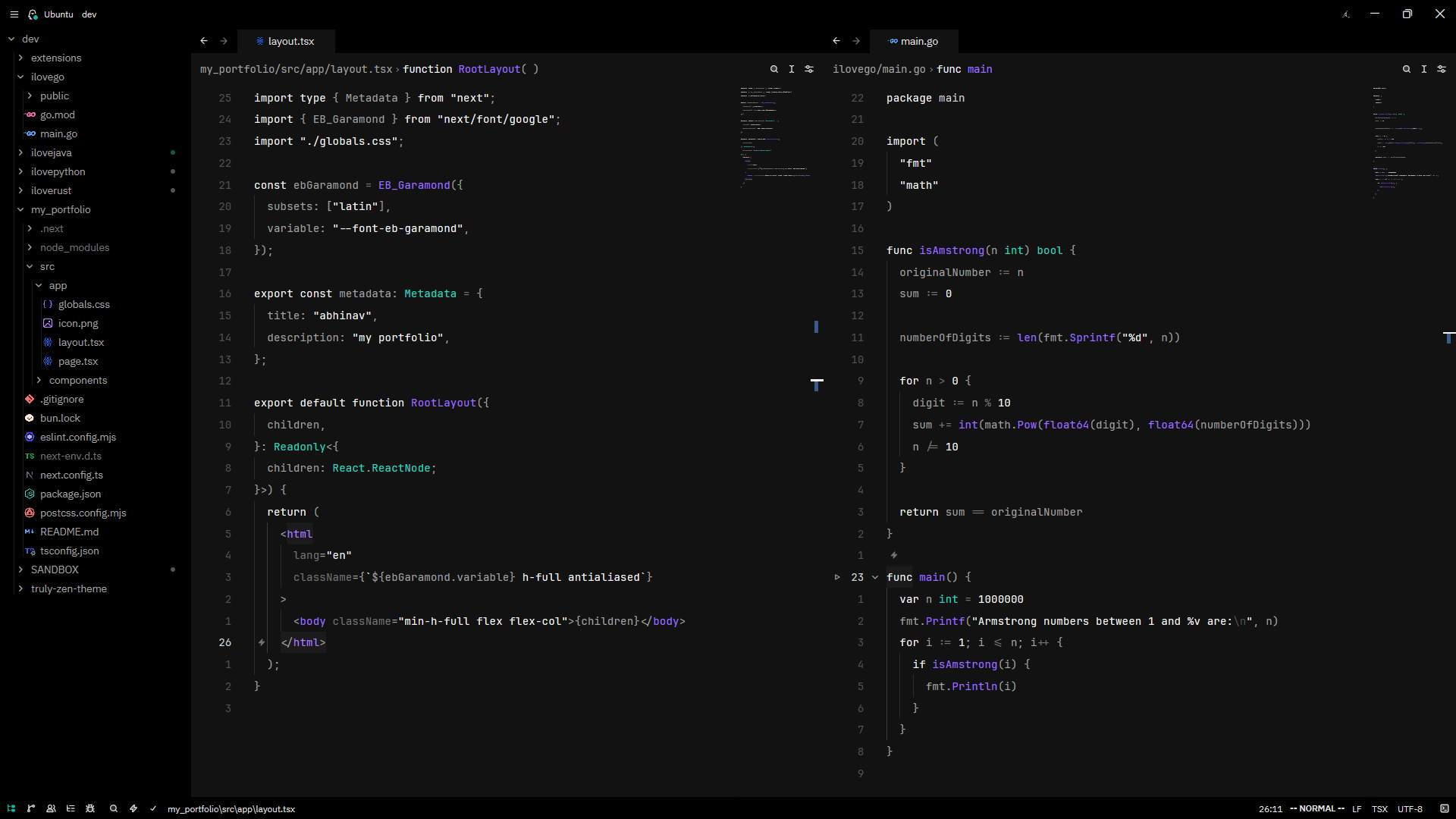Click selection cursor icon in main.go toolbar
Viewport: 1456px width, 819px height.
click(x=1424, y=69)
